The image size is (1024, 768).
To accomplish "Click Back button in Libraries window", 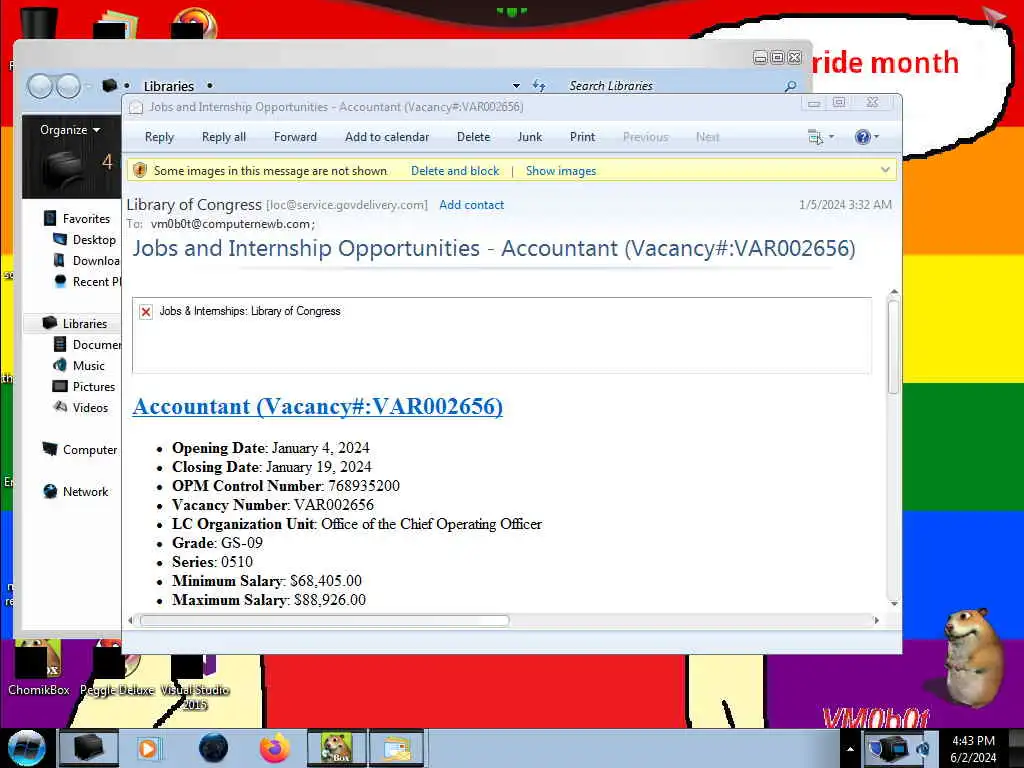I will coord(39,86).
